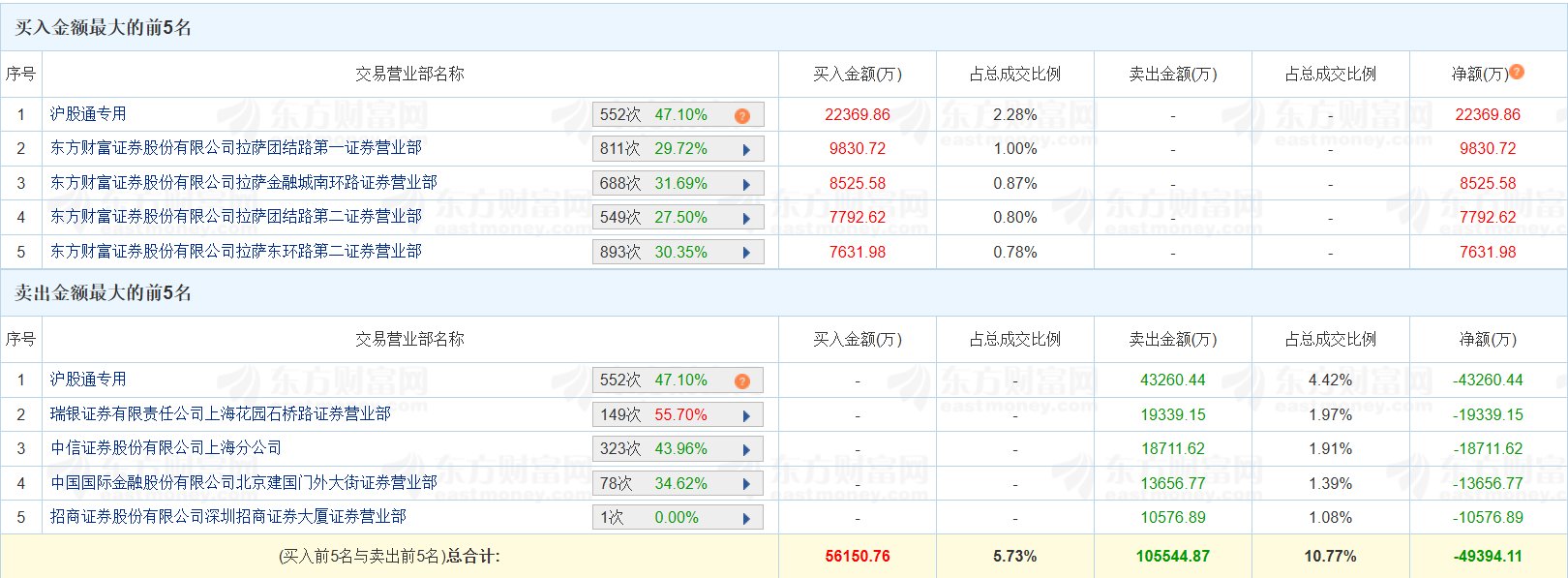Expand details arrow for 拉萨东环路第二证券营业部
Image resolution: width=1568 pixels, height=578 pixels.
[746, 253]
